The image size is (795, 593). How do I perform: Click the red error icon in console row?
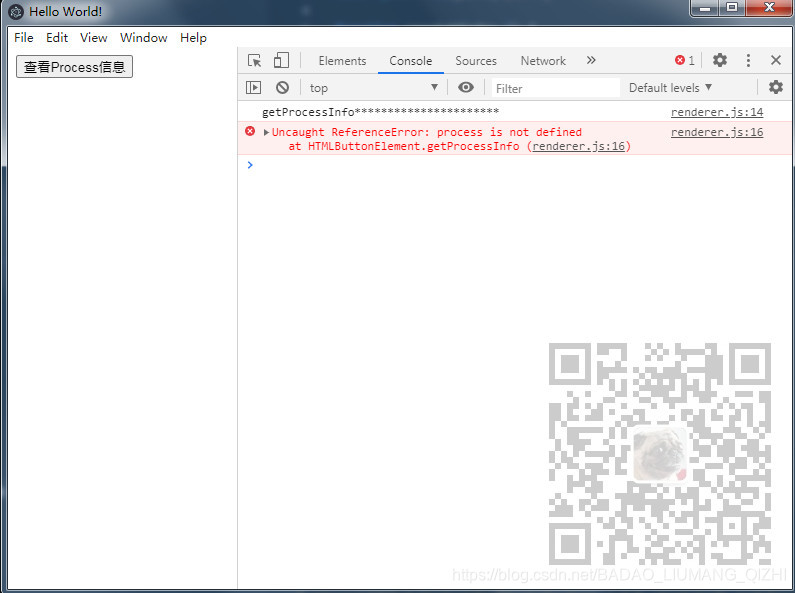click(x=250, y=131)
